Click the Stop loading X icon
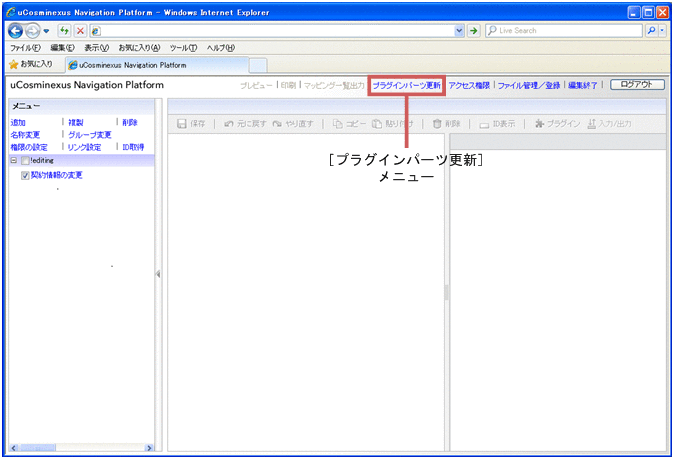676x460 pixels. pos(80,31)
